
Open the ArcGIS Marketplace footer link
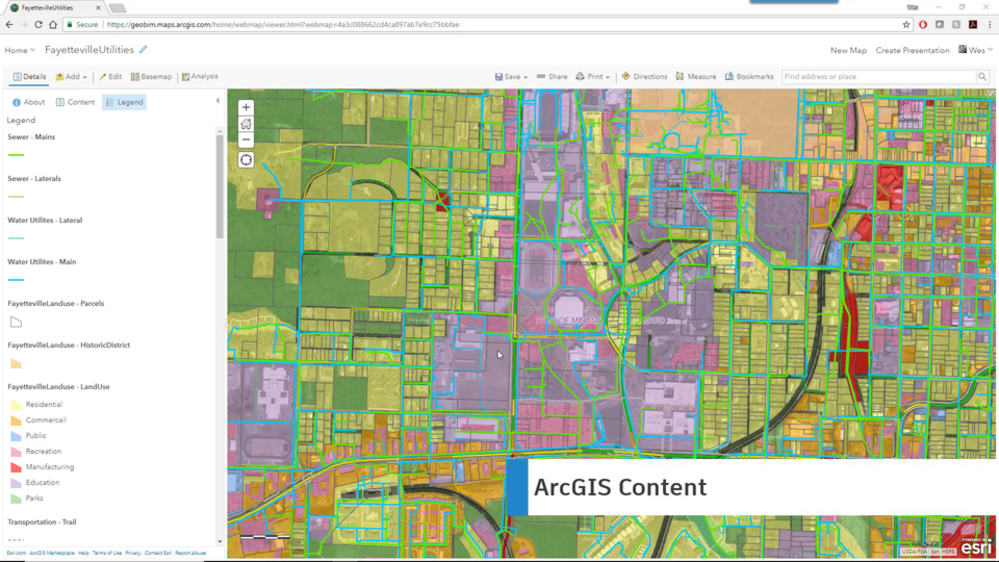52,553
